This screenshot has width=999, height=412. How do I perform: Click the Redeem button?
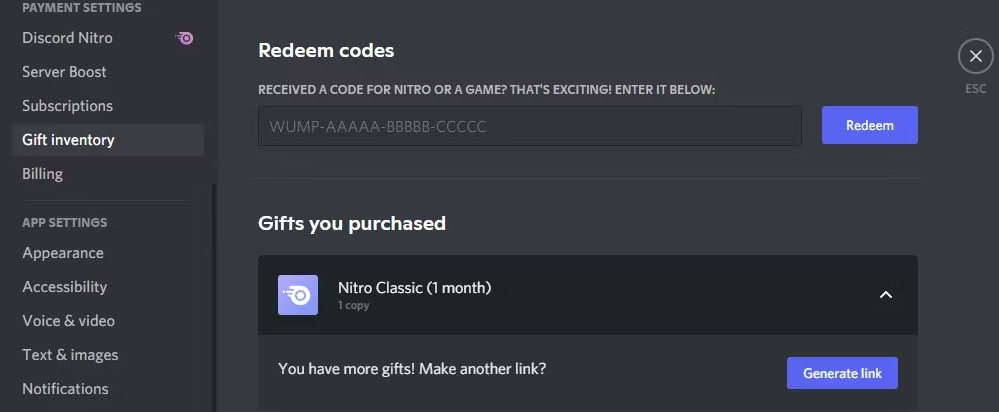[870, 125]
